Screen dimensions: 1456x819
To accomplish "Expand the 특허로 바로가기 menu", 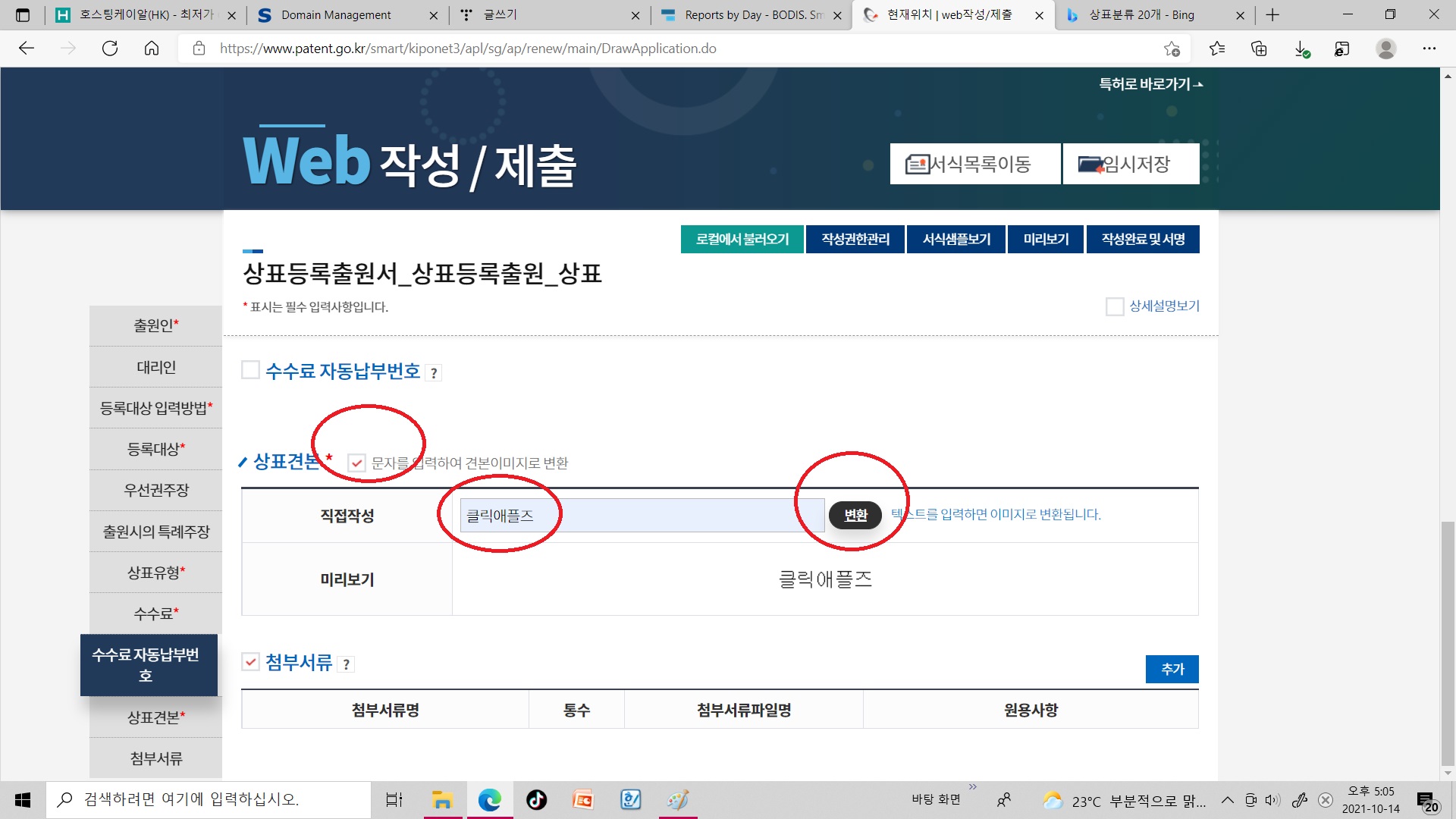I will click(1150, 84).
